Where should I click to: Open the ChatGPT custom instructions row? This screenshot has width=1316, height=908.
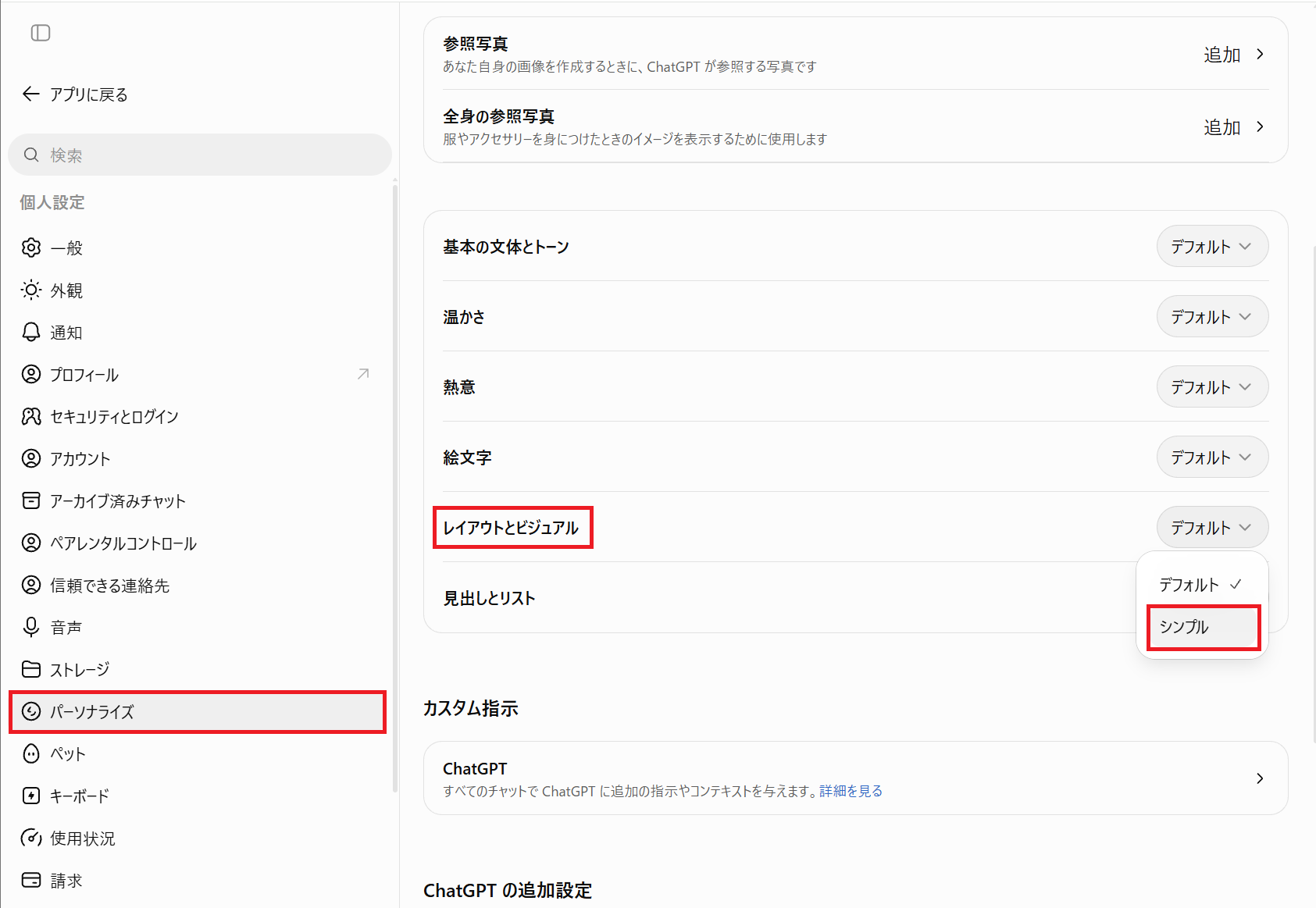[855, 778]
